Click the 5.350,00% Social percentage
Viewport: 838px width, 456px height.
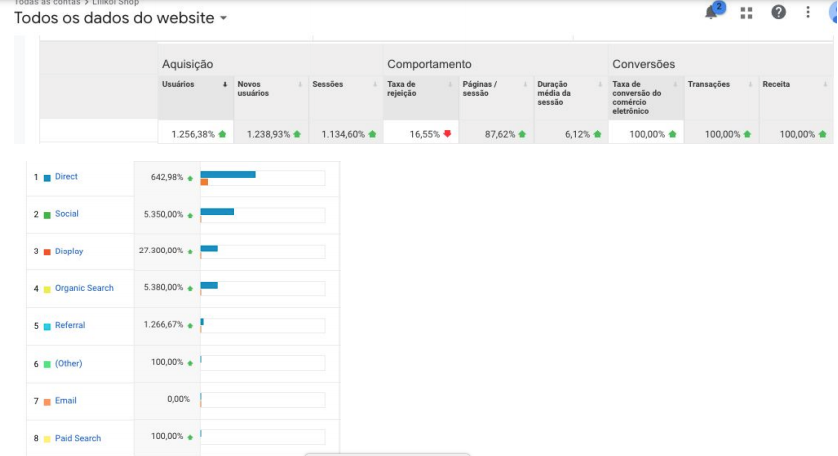[163, 214]
